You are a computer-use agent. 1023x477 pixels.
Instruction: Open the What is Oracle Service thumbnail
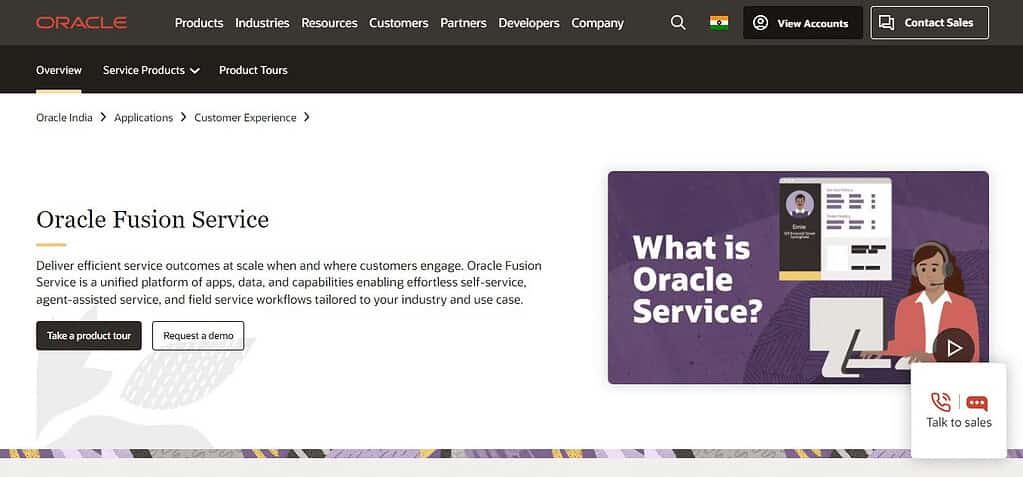click(x=798, y=277)
